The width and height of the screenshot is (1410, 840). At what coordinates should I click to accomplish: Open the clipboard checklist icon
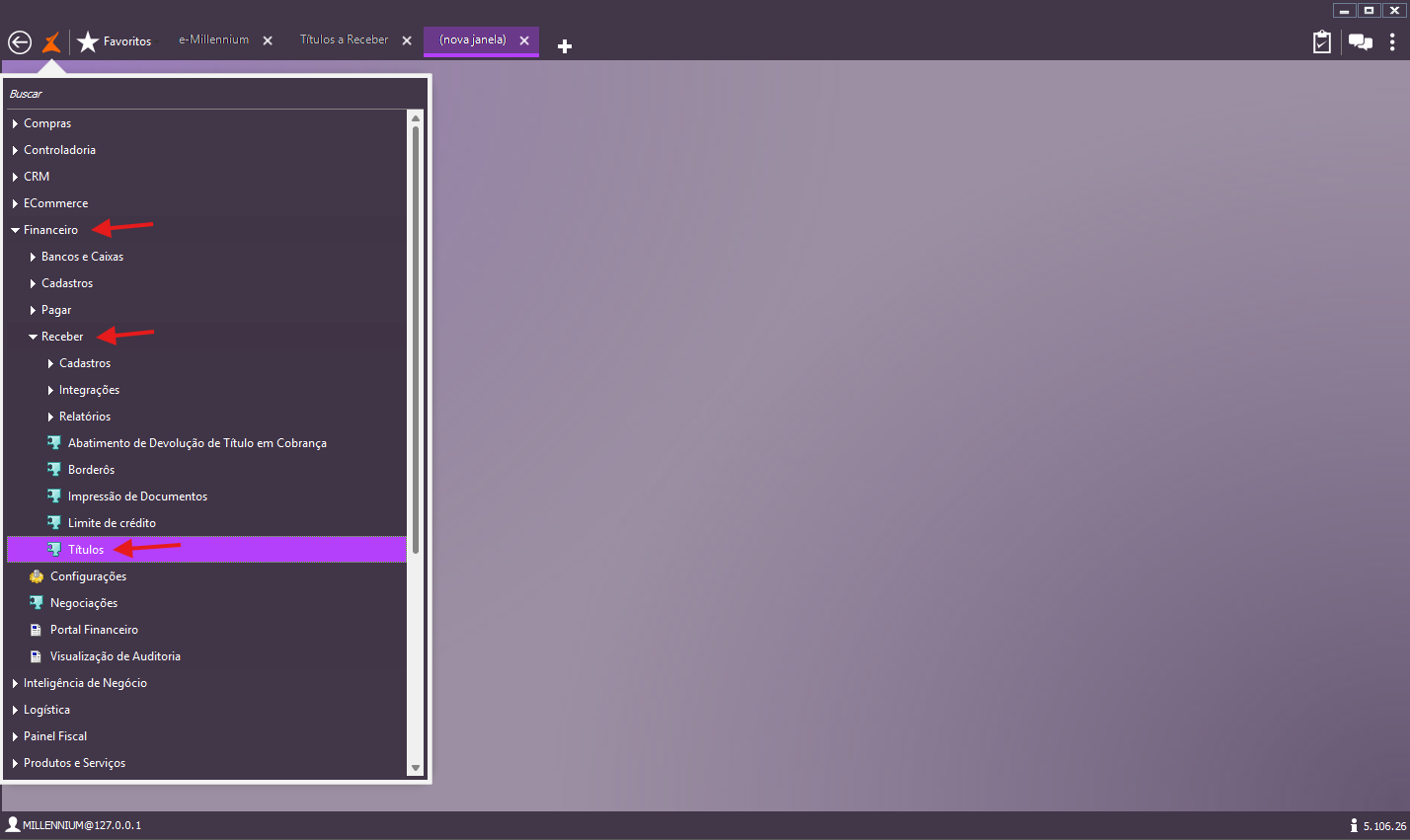[1322, 41]
